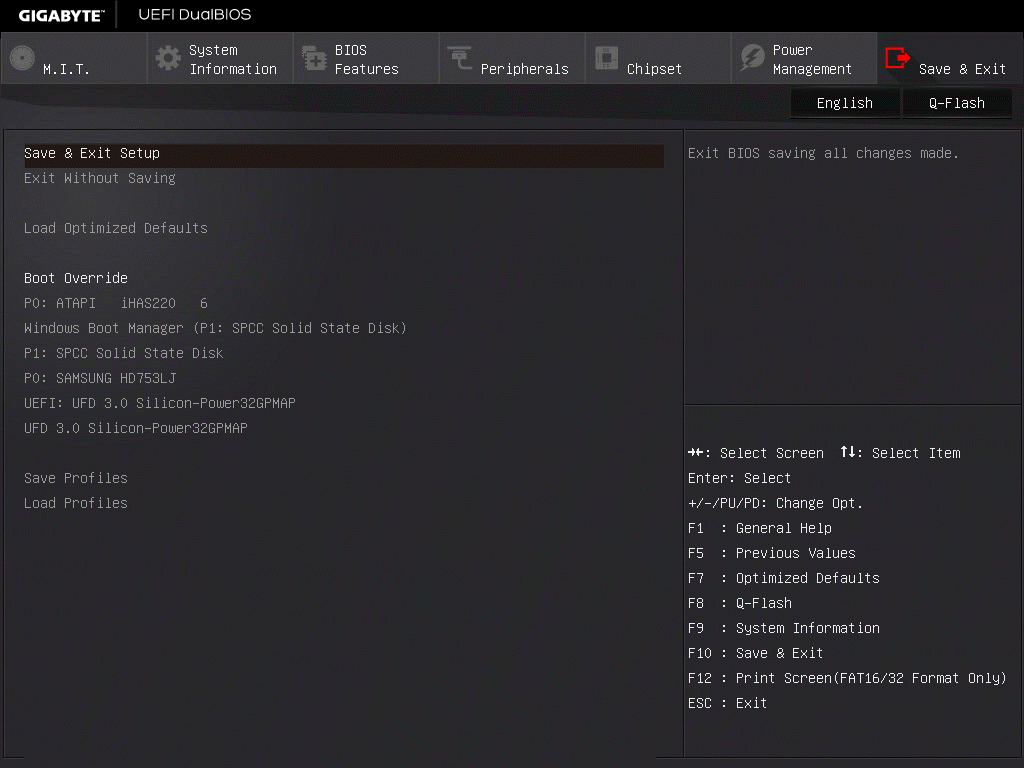
Task: Click the 'Enter: Select' hint
Action: coord(739,478)
